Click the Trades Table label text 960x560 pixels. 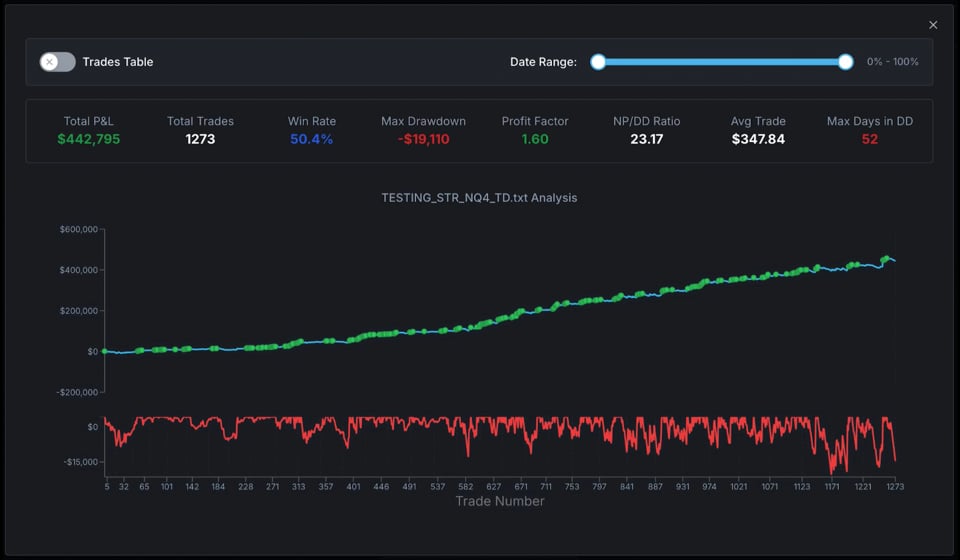[118, 62]
